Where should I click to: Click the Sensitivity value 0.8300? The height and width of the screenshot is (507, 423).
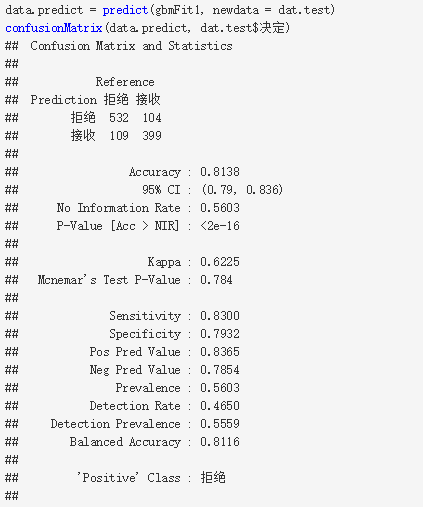pos(220,316)
